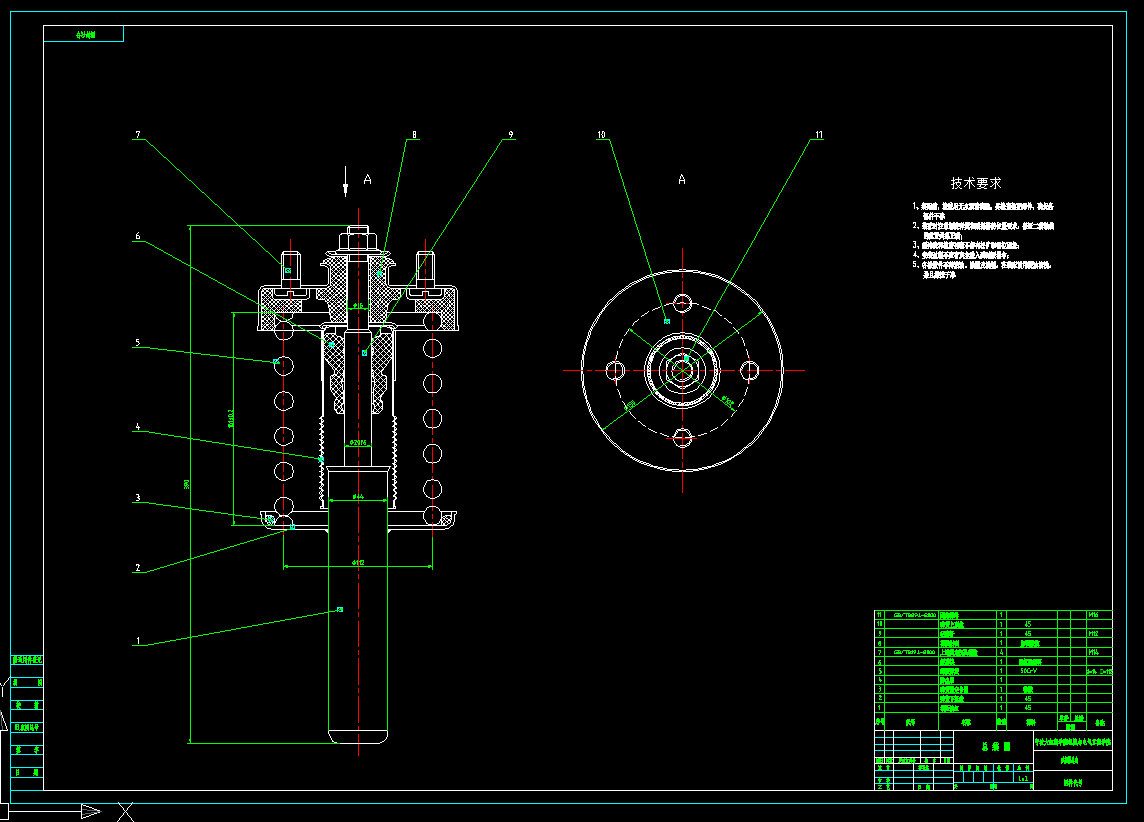Click material 45 in parts list row 1
1144x822 pixels.
pyautogui.click(x=1028, y=707)
